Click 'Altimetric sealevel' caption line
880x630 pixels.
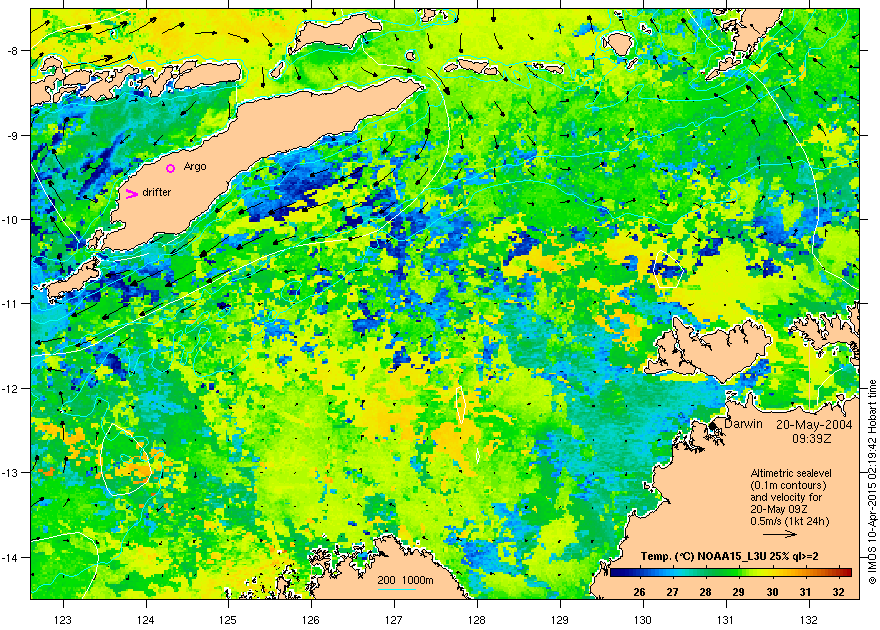coord(791,473)
